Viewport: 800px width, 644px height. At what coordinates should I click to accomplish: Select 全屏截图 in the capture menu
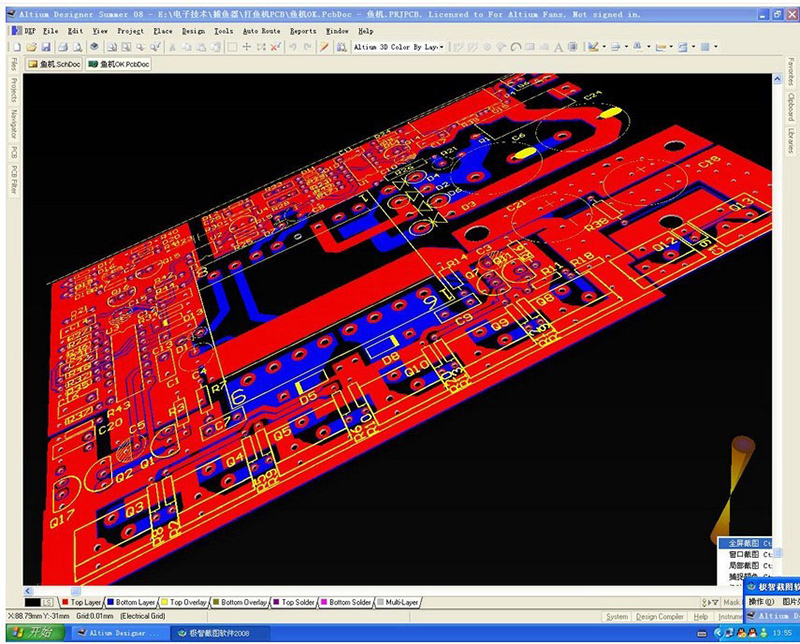coord(742,542)
